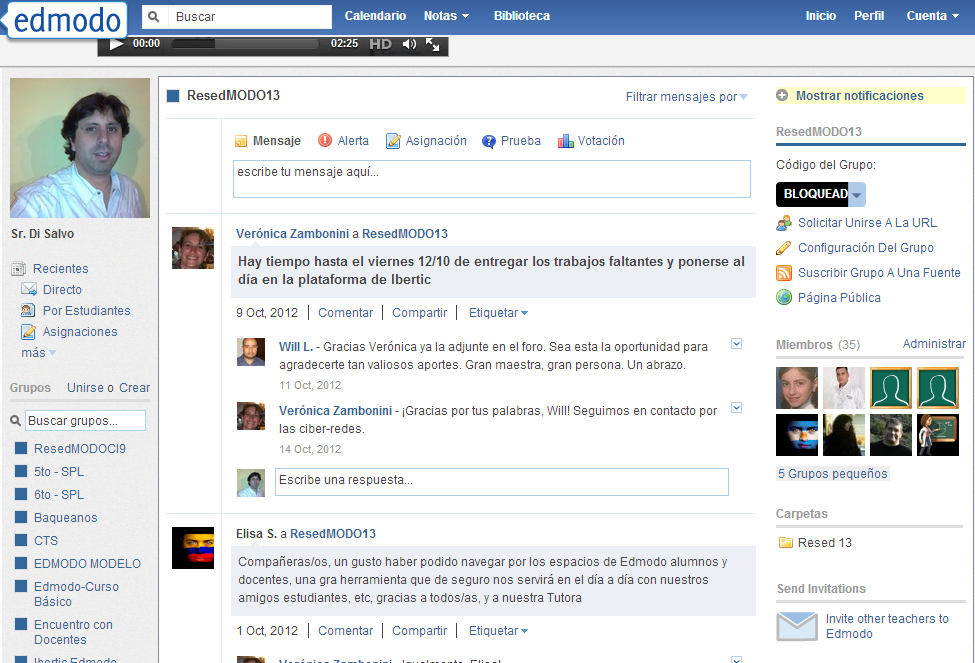
Task: Click the Escribe una respuesta field
Action: coord(502,482)
